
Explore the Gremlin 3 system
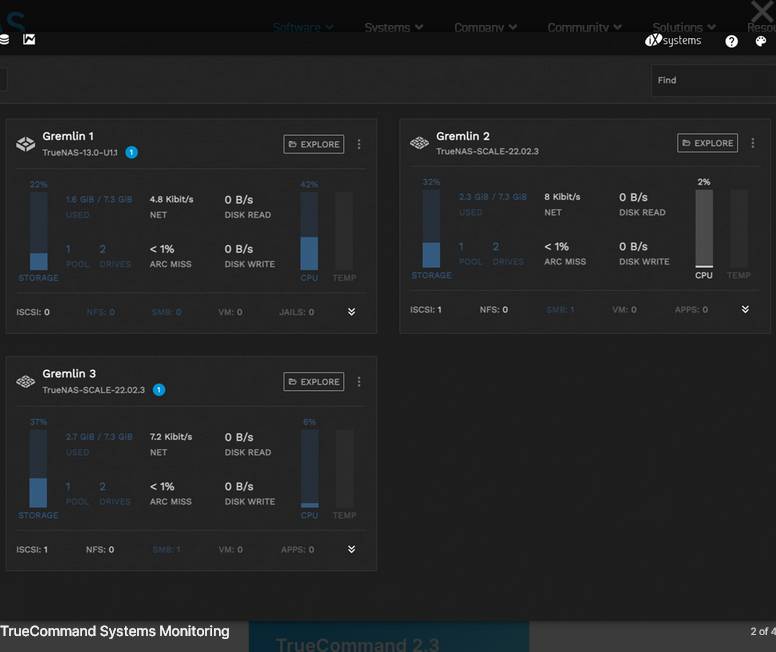(x=314, y=382)
